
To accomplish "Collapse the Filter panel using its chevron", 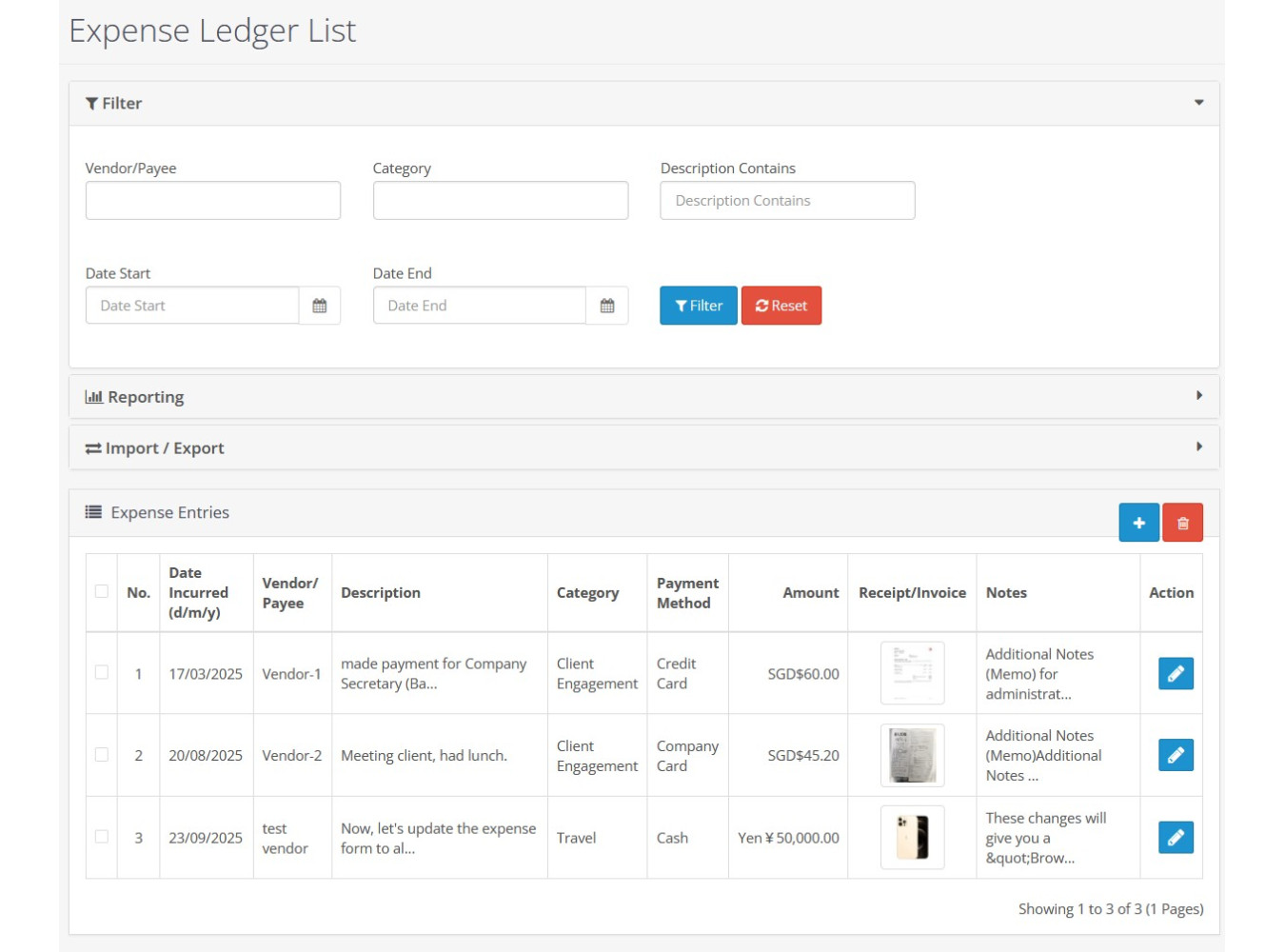I will click(x=1197, y=102).
